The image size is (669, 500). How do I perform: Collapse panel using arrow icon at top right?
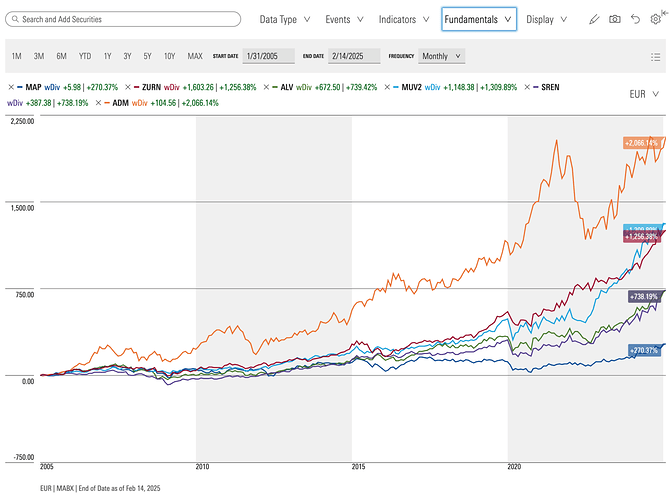click(665, 13)
